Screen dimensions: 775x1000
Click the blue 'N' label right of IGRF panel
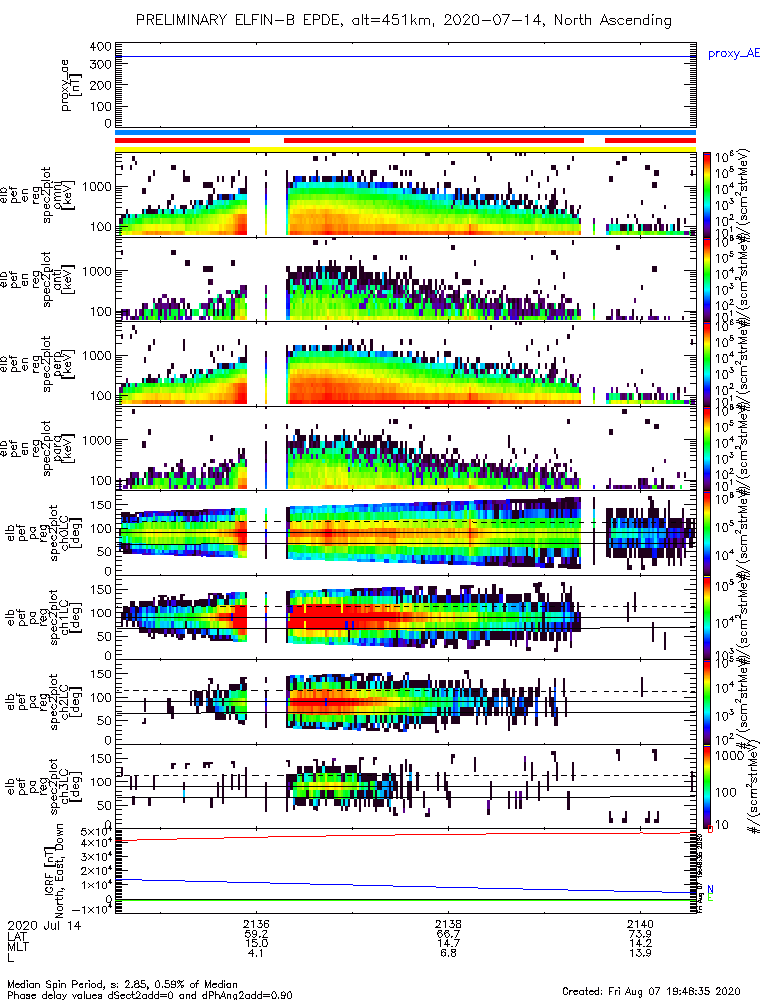pyautogui.click(x=711, y=890)
